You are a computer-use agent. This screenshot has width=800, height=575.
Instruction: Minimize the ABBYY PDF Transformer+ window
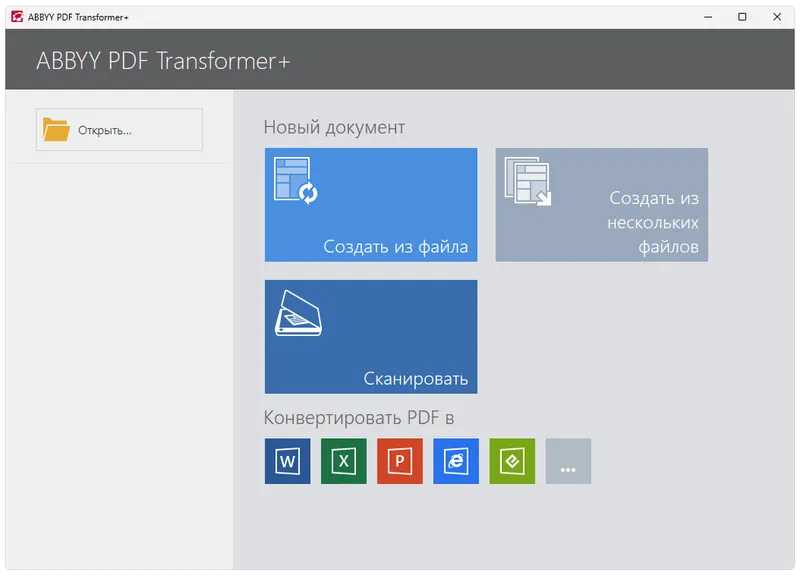click(x=708, y=17)
